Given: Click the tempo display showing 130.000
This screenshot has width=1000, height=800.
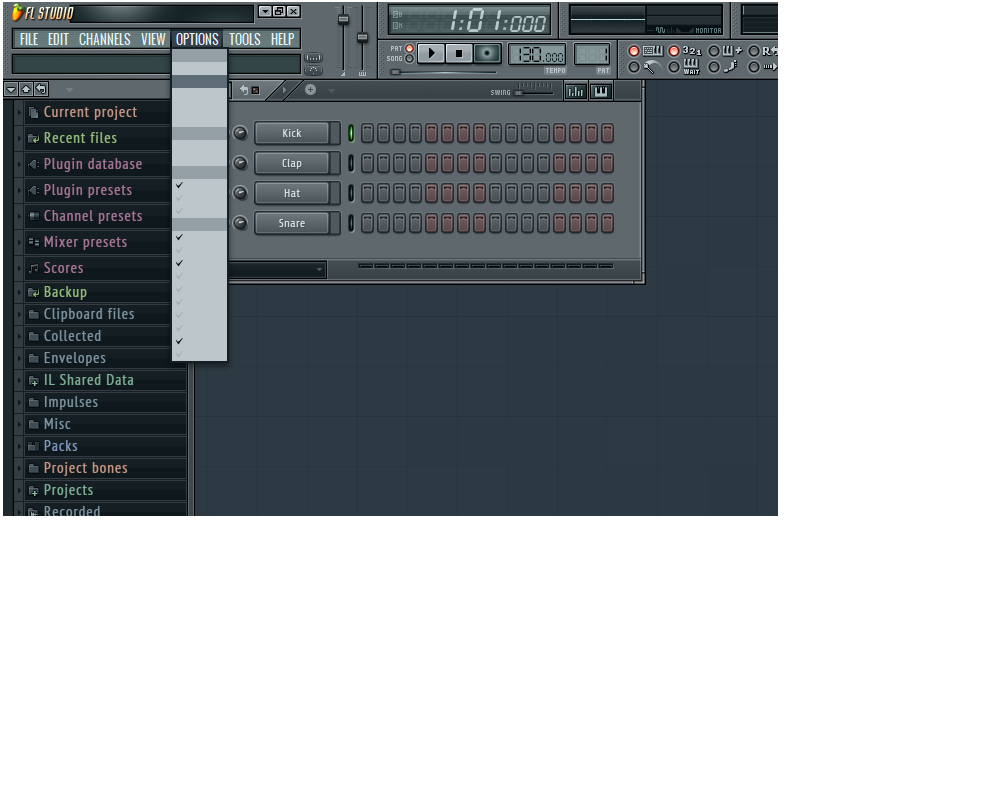Looking at the screenshot, I should click(538, 55).
